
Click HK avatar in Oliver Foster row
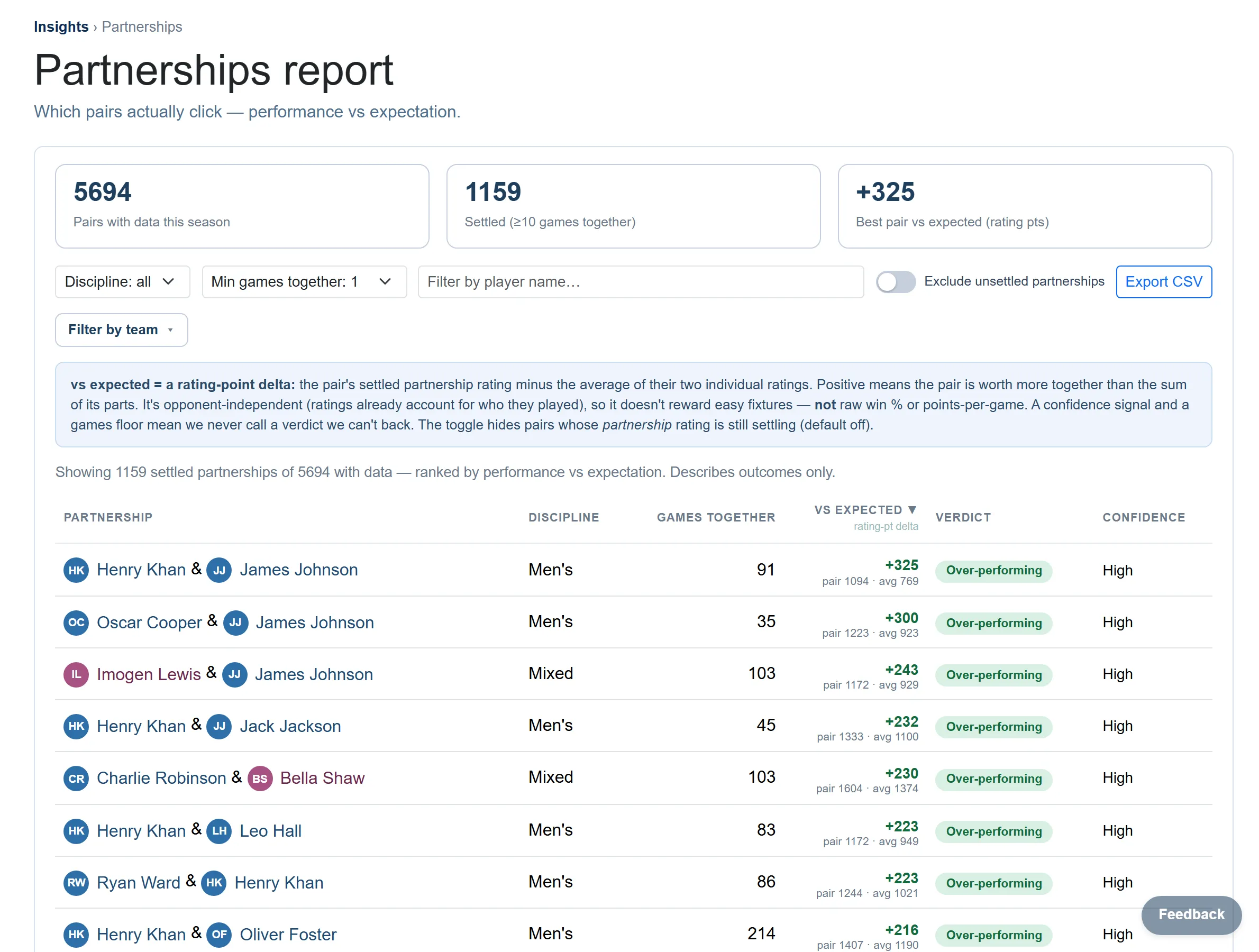(76, 935)
